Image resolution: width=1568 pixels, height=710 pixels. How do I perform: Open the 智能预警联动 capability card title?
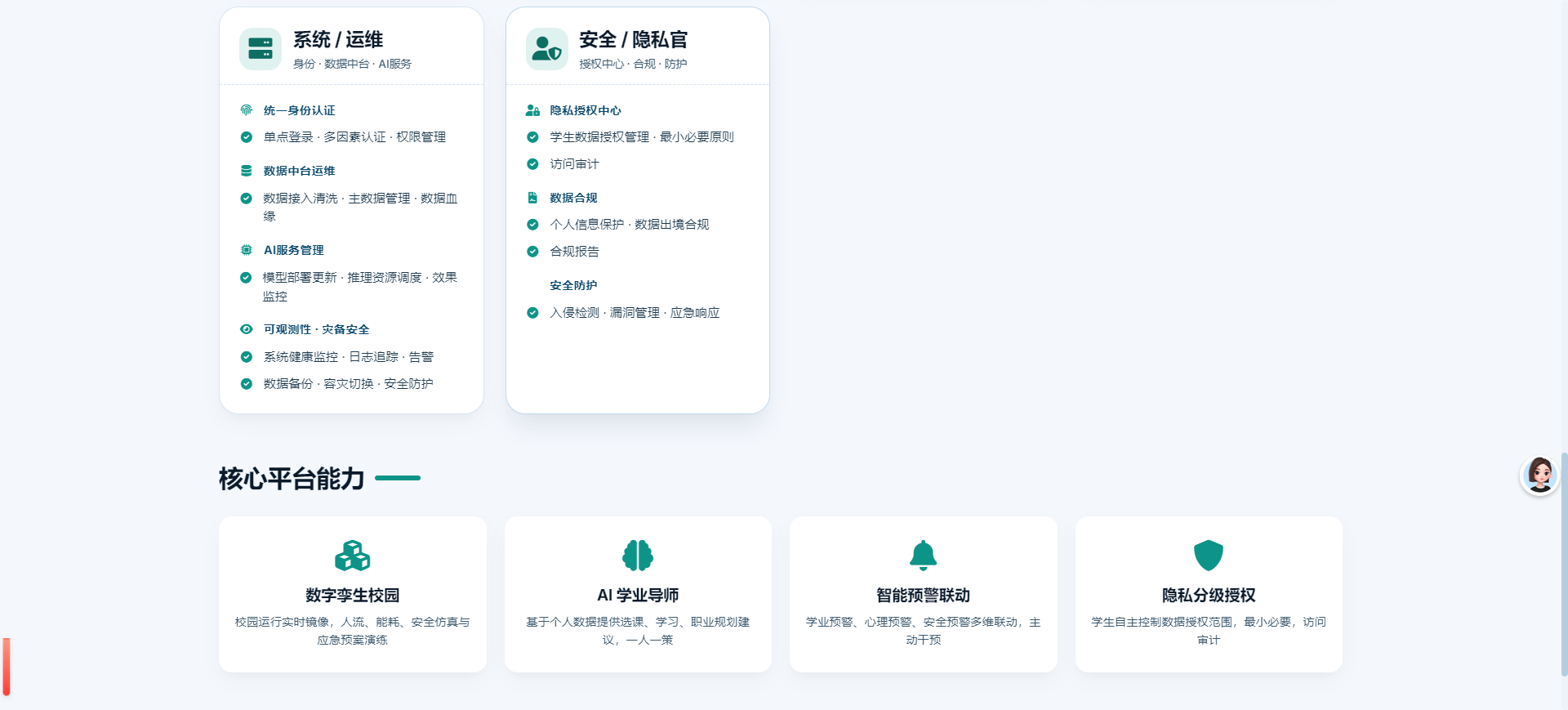tap(923, 596)
